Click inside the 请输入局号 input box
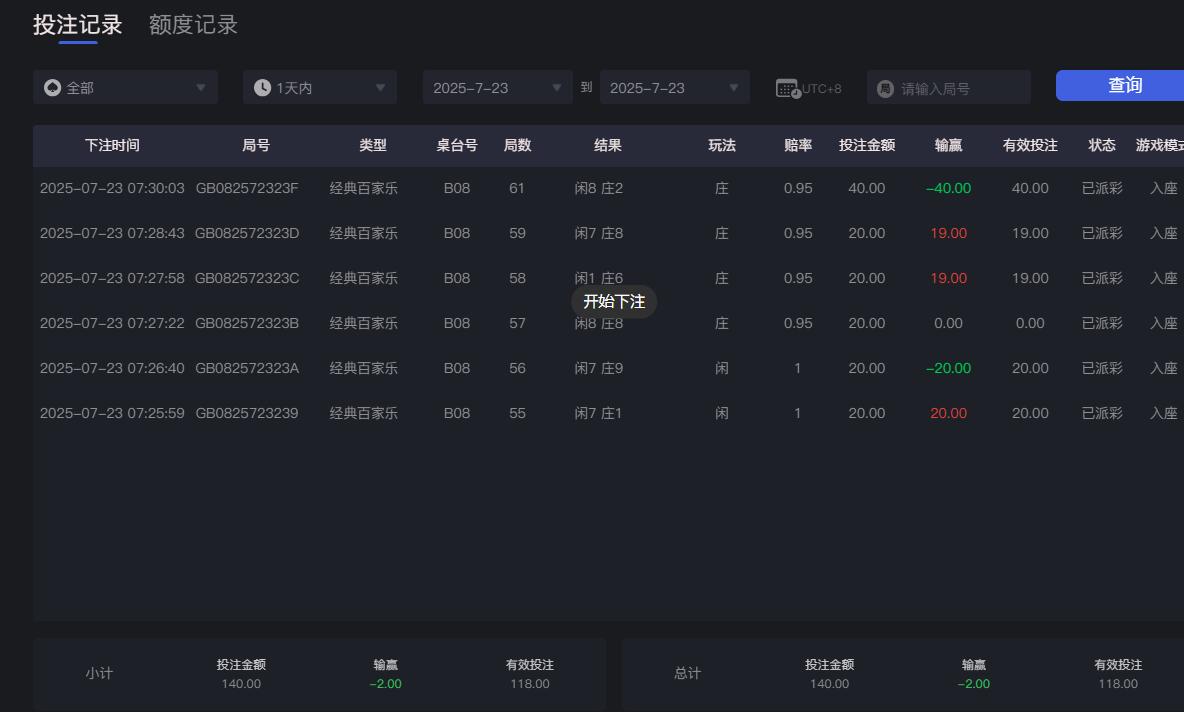Viewport: 1184px width, 712px height. coord(950,87)
